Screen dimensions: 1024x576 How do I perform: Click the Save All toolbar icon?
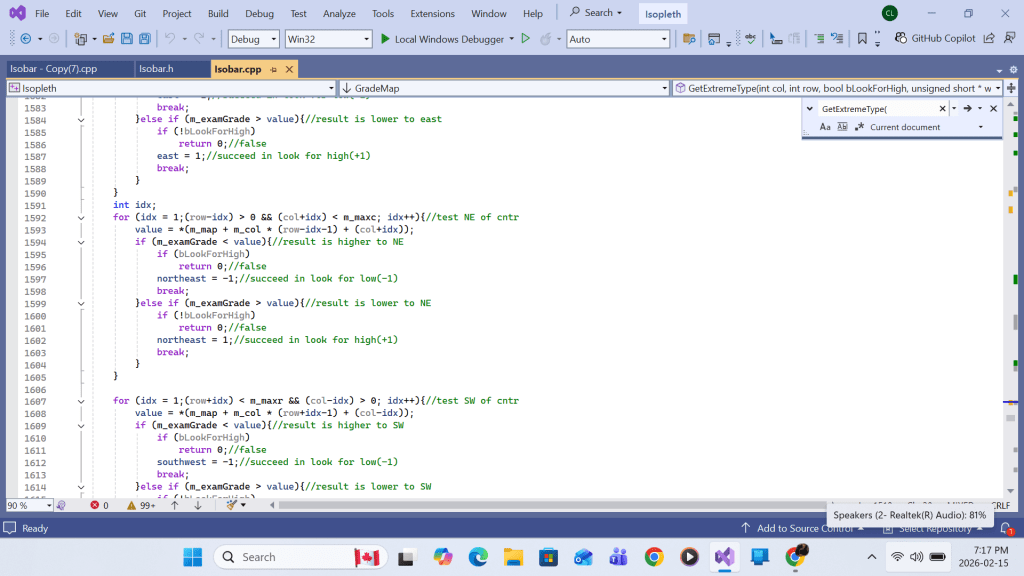[x=145, y=39]
